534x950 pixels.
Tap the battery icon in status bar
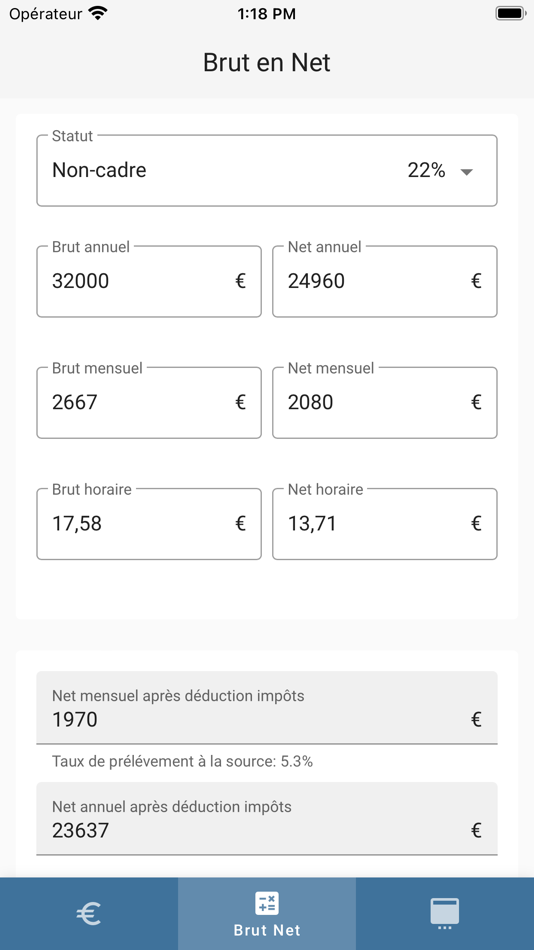(x=510, y=13)
